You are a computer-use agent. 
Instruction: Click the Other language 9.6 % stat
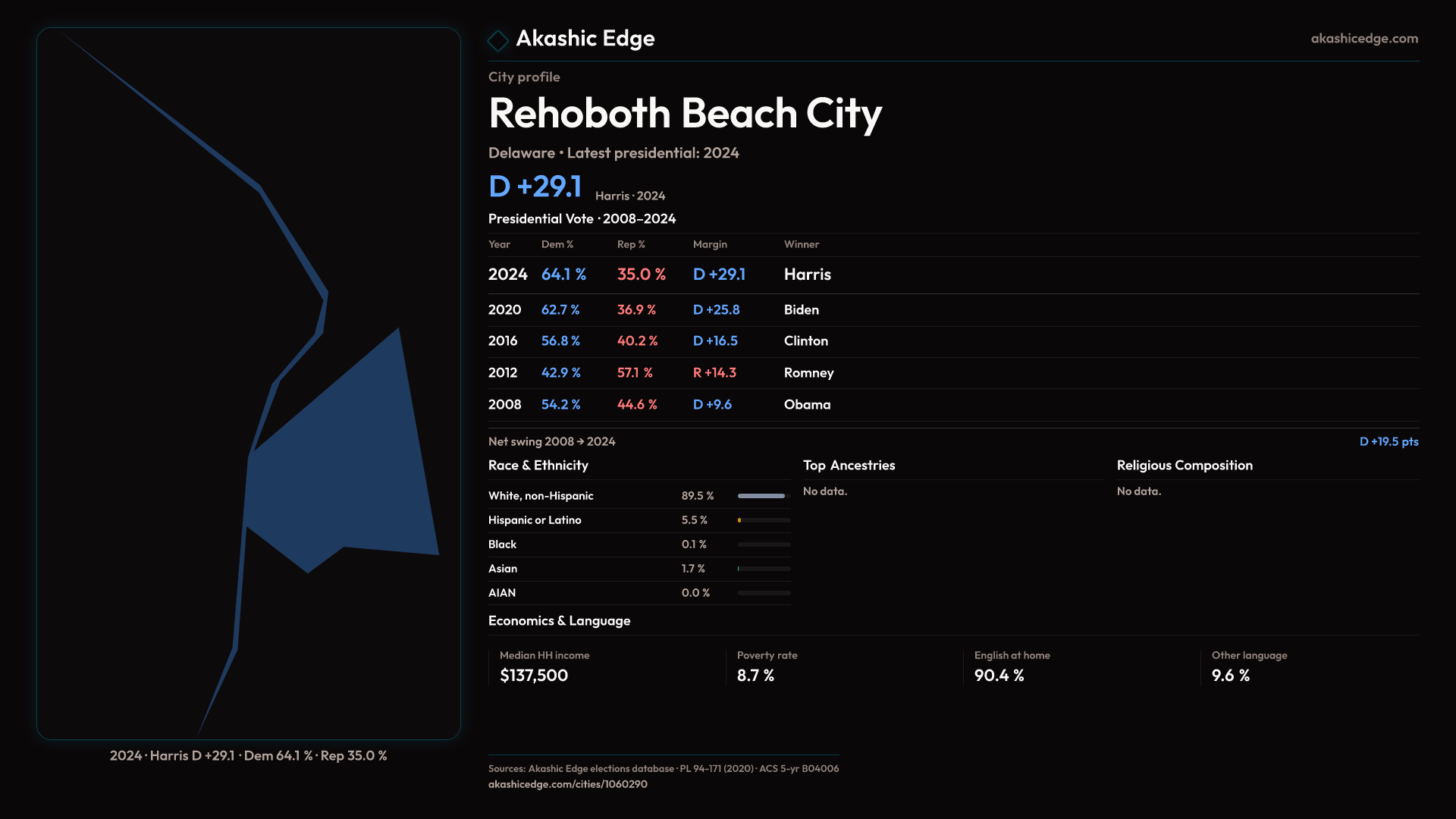click(x=1230, y=676)
